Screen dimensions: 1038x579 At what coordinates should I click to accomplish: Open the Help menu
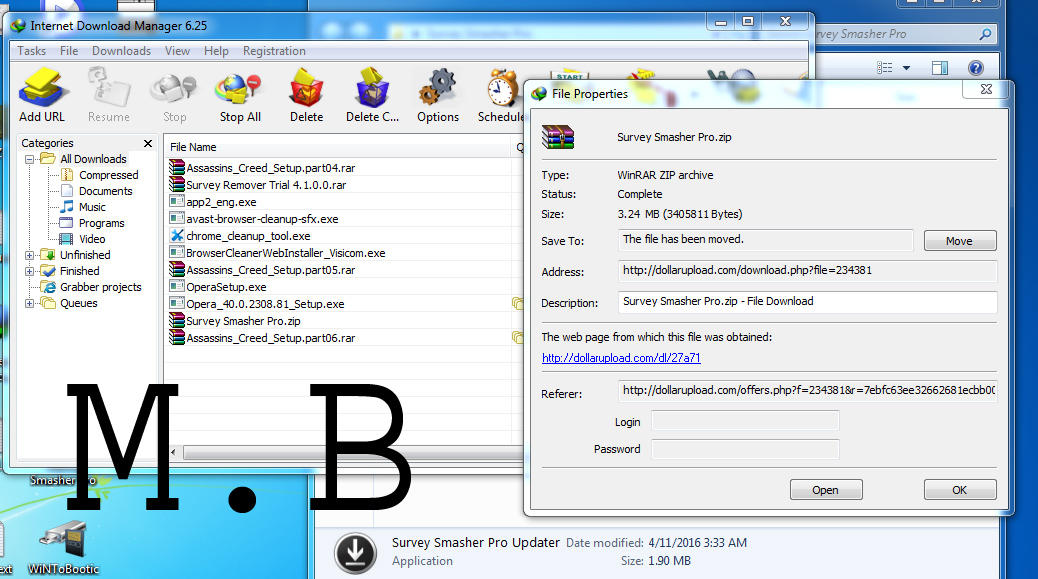pyautogui.click(x=216, y=51)
